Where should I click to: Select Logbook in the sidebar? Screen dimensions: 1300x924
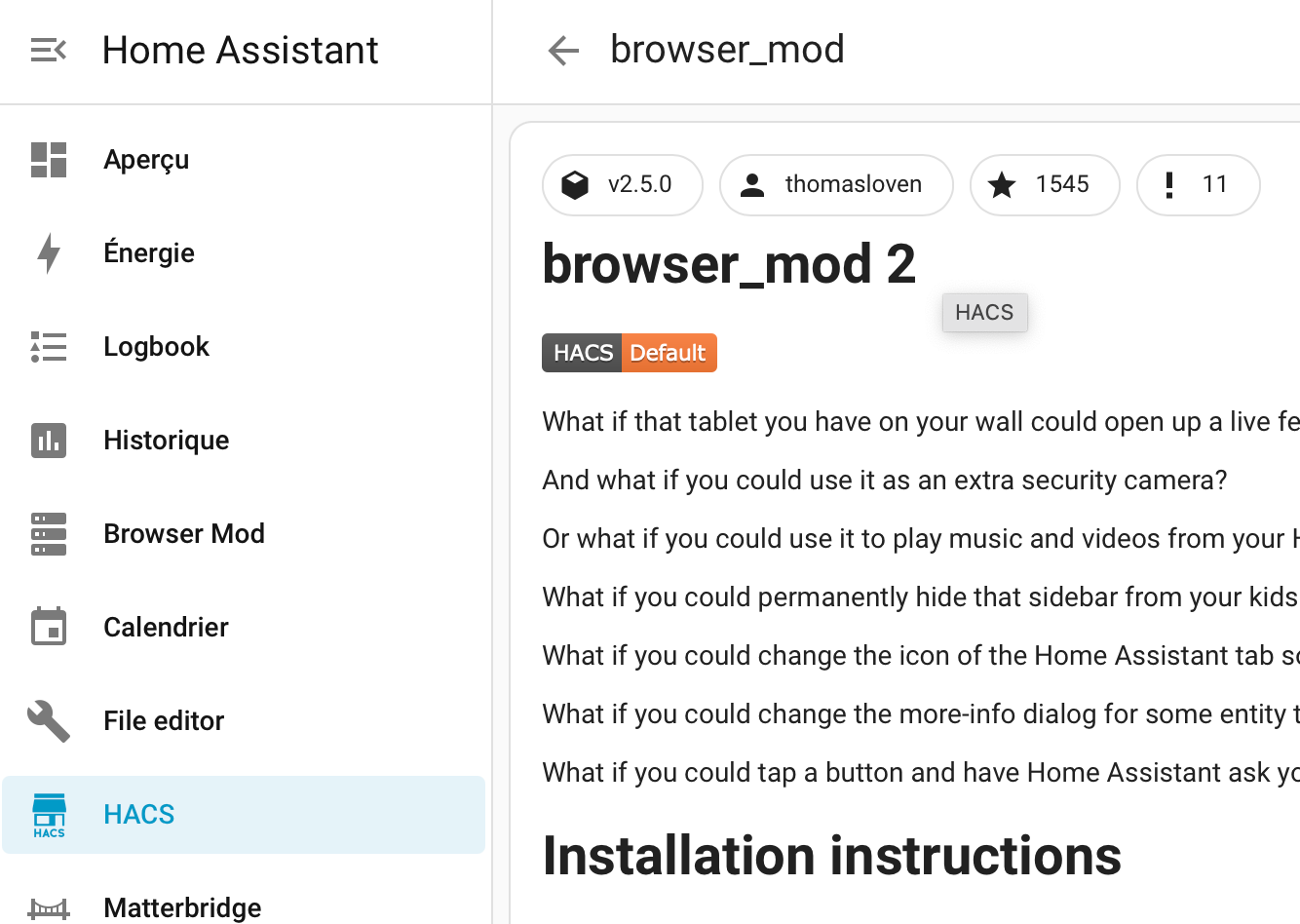[x=157, y=347]
